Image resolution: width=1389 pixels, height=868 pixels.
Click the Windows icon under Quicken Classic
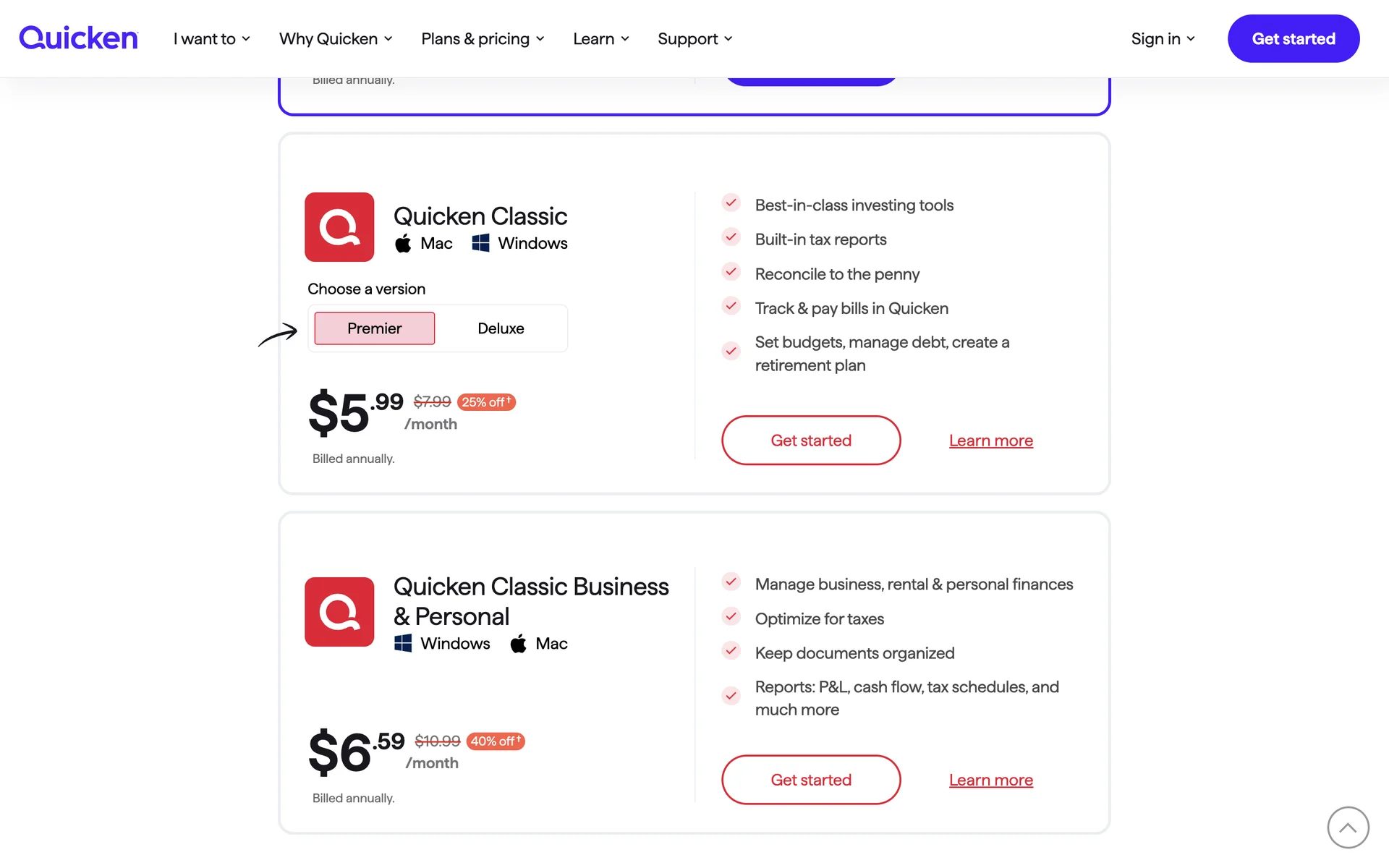tap(480, 244)
